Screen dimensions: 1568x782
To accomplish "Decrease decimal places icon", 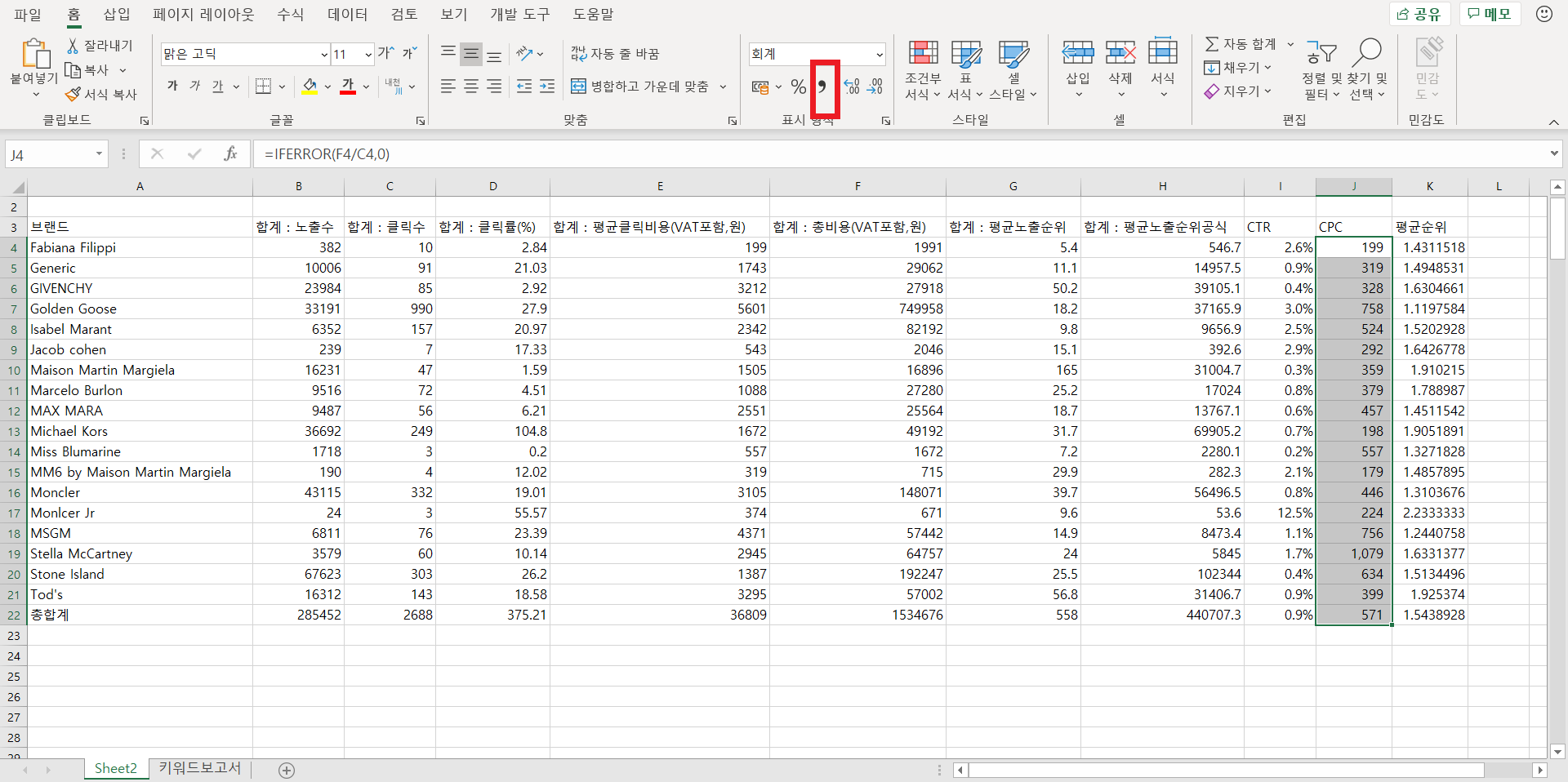I will (x=875, y=87).
